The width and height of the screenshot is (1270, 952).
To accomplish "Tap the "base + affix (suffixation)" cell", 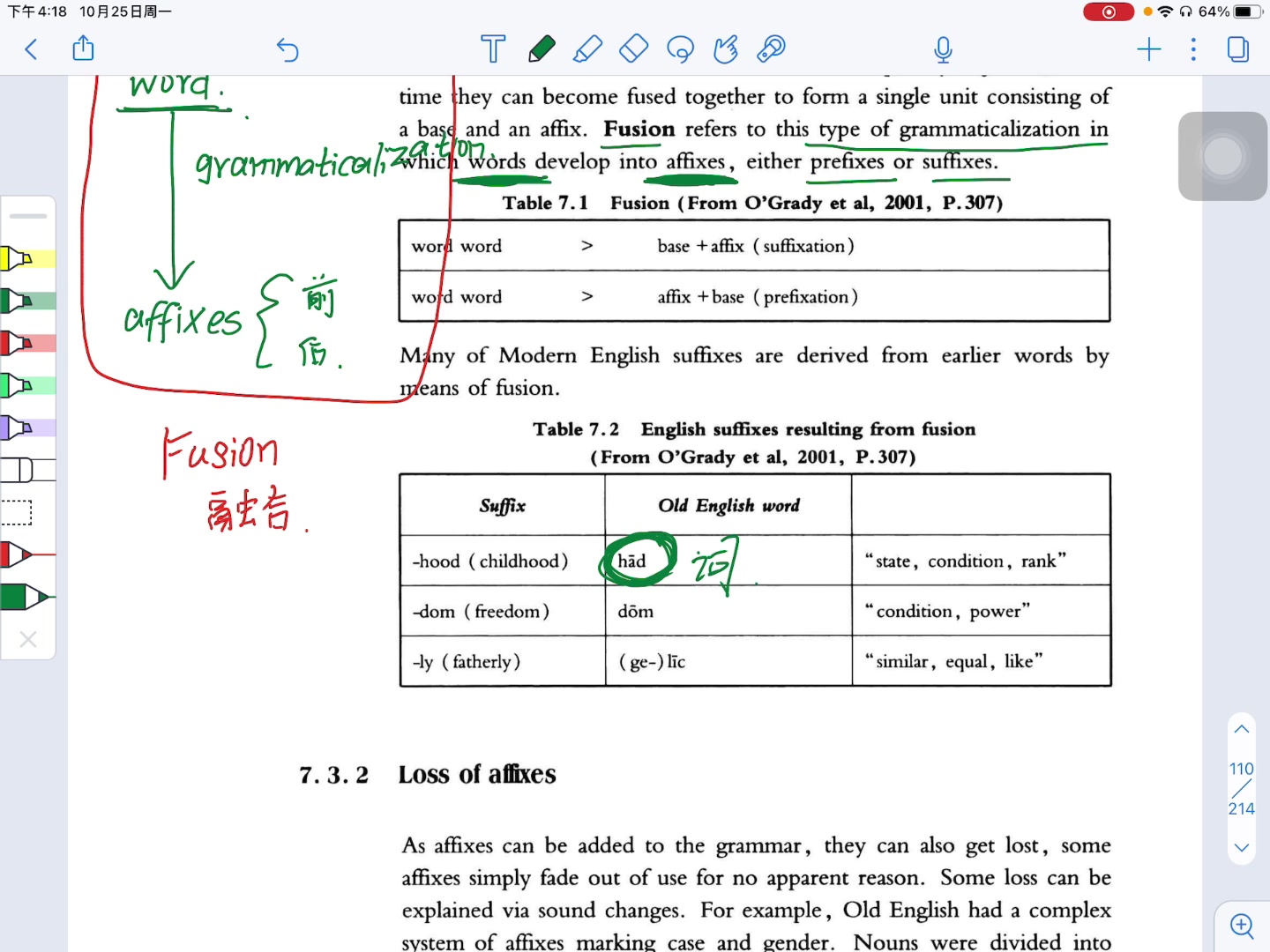I will tap(756, 246).
